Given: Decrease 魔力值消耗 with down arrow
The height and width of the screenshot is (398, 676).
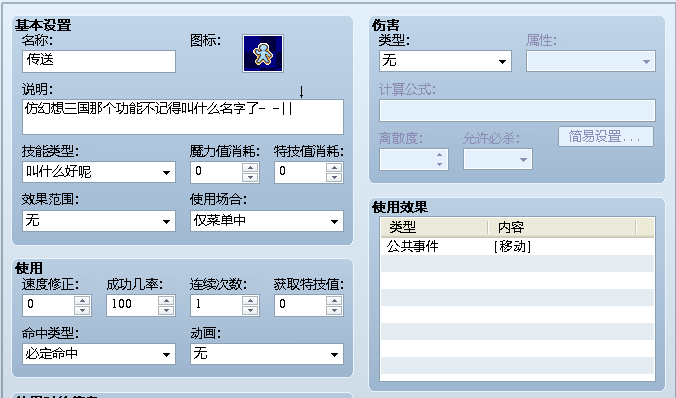Looking at the screenshot, I should tap(250, 177).
